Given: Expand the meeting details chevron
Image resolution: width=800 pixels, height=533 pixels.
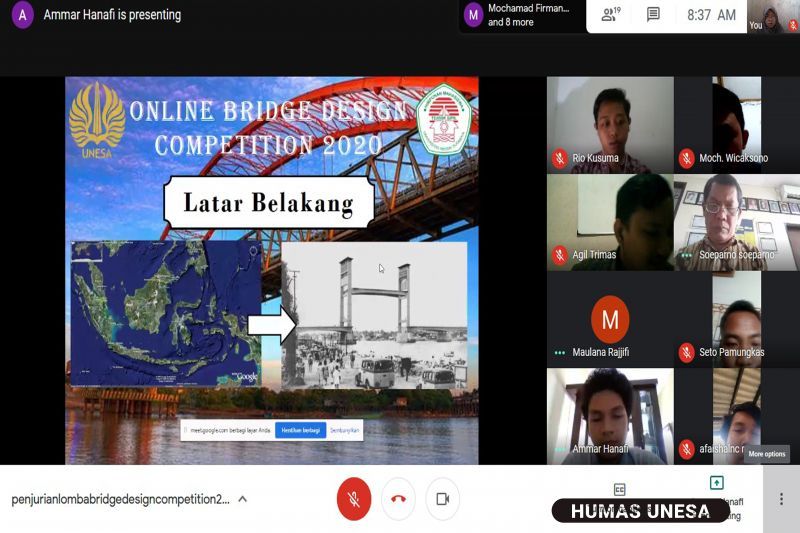Looking at the screenshot, I should [x=243, y=499].
